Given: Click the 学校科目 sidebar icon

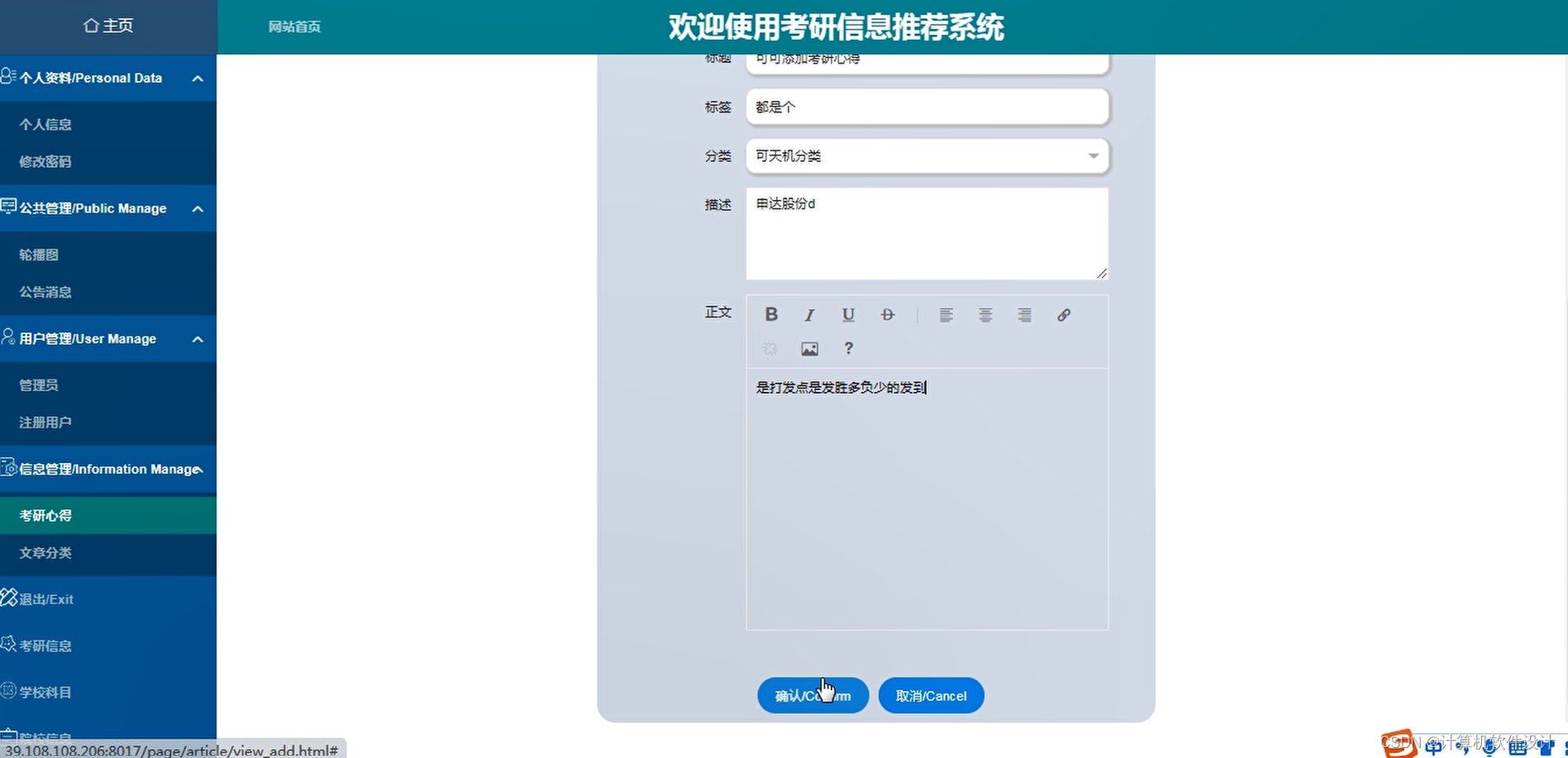Looking at the screenshot, I should 8,690.
